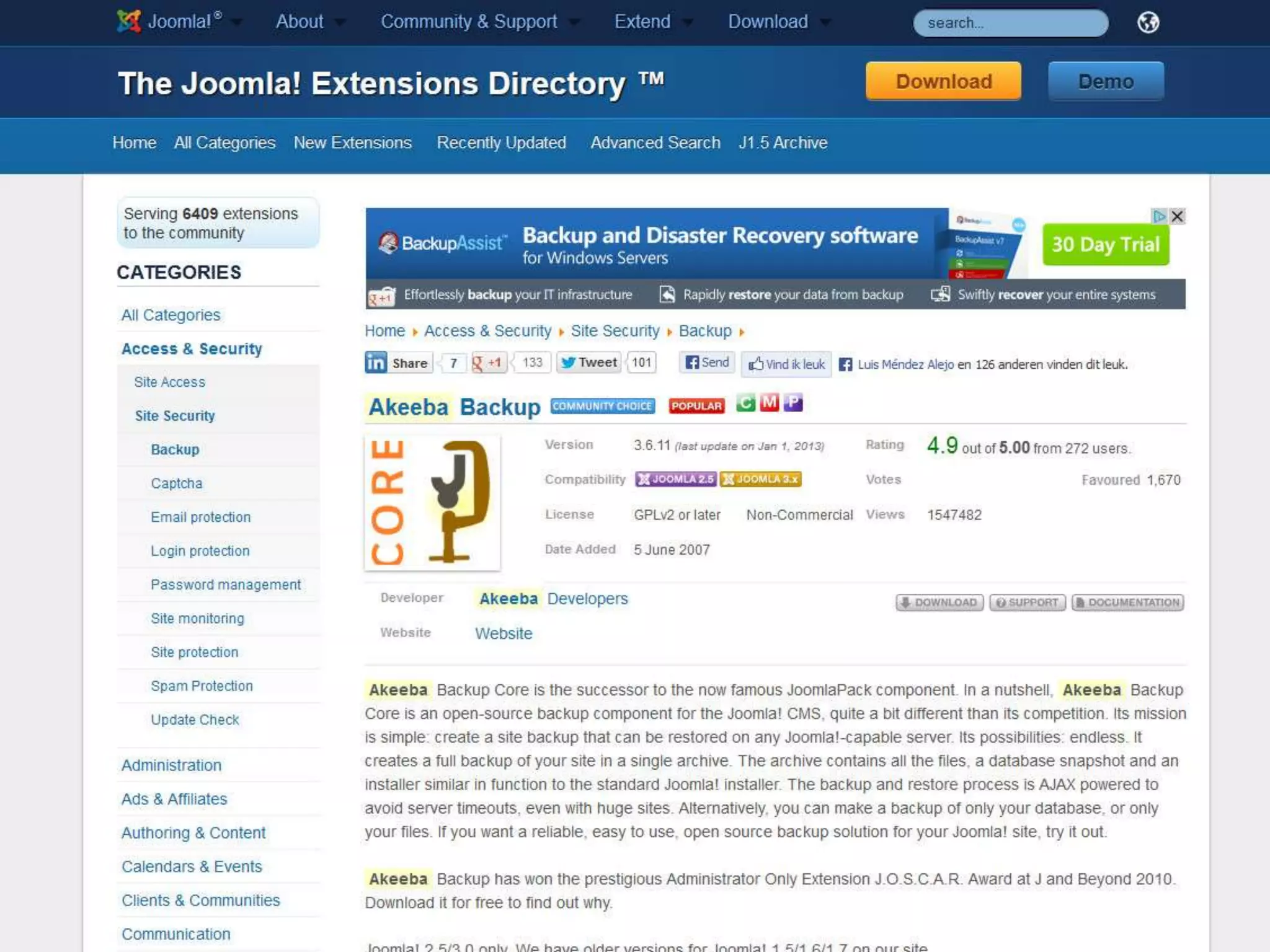Click the green Component 'C' type icon

coord(745,403)
